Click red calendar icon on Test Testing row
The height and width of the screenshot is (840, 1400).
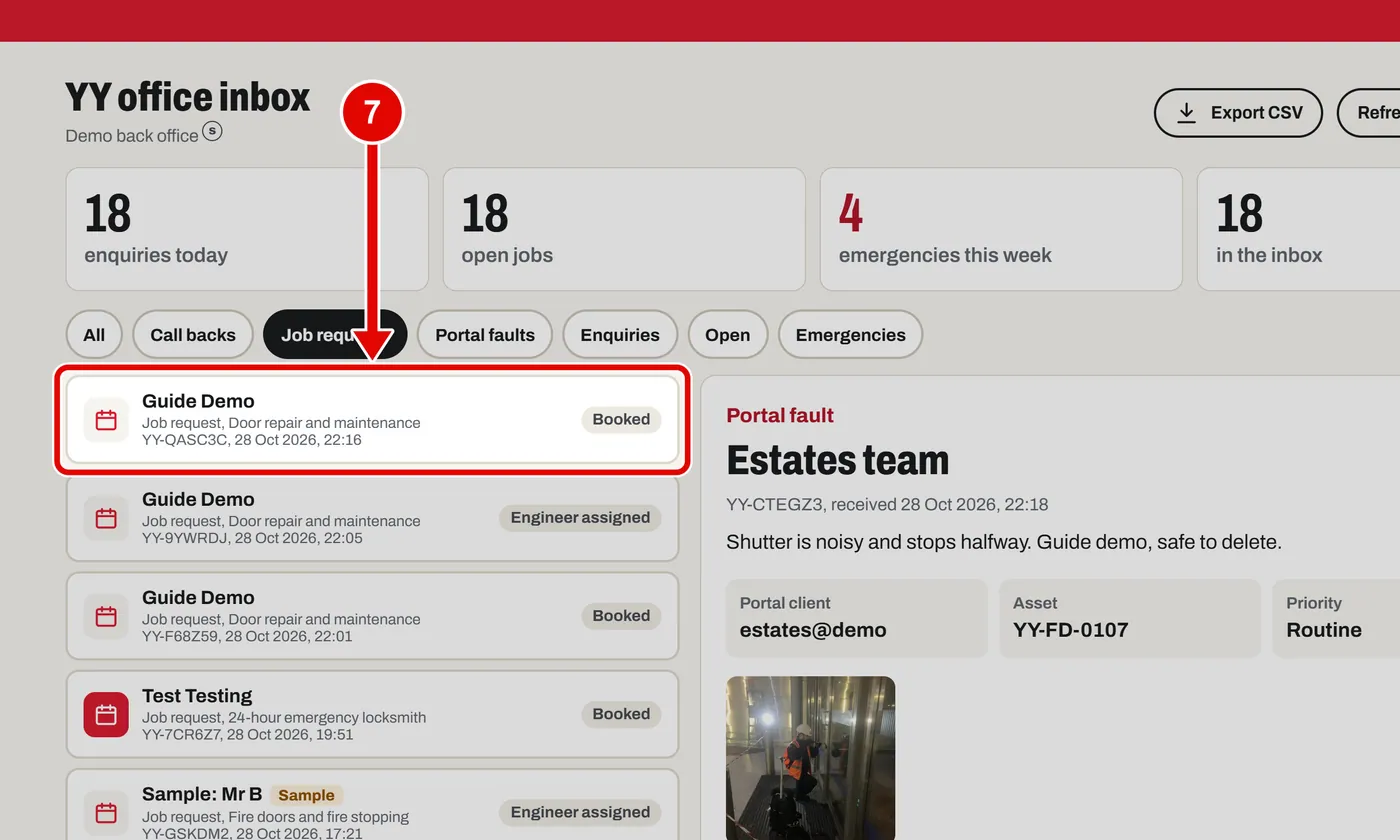tap(106, 714)
